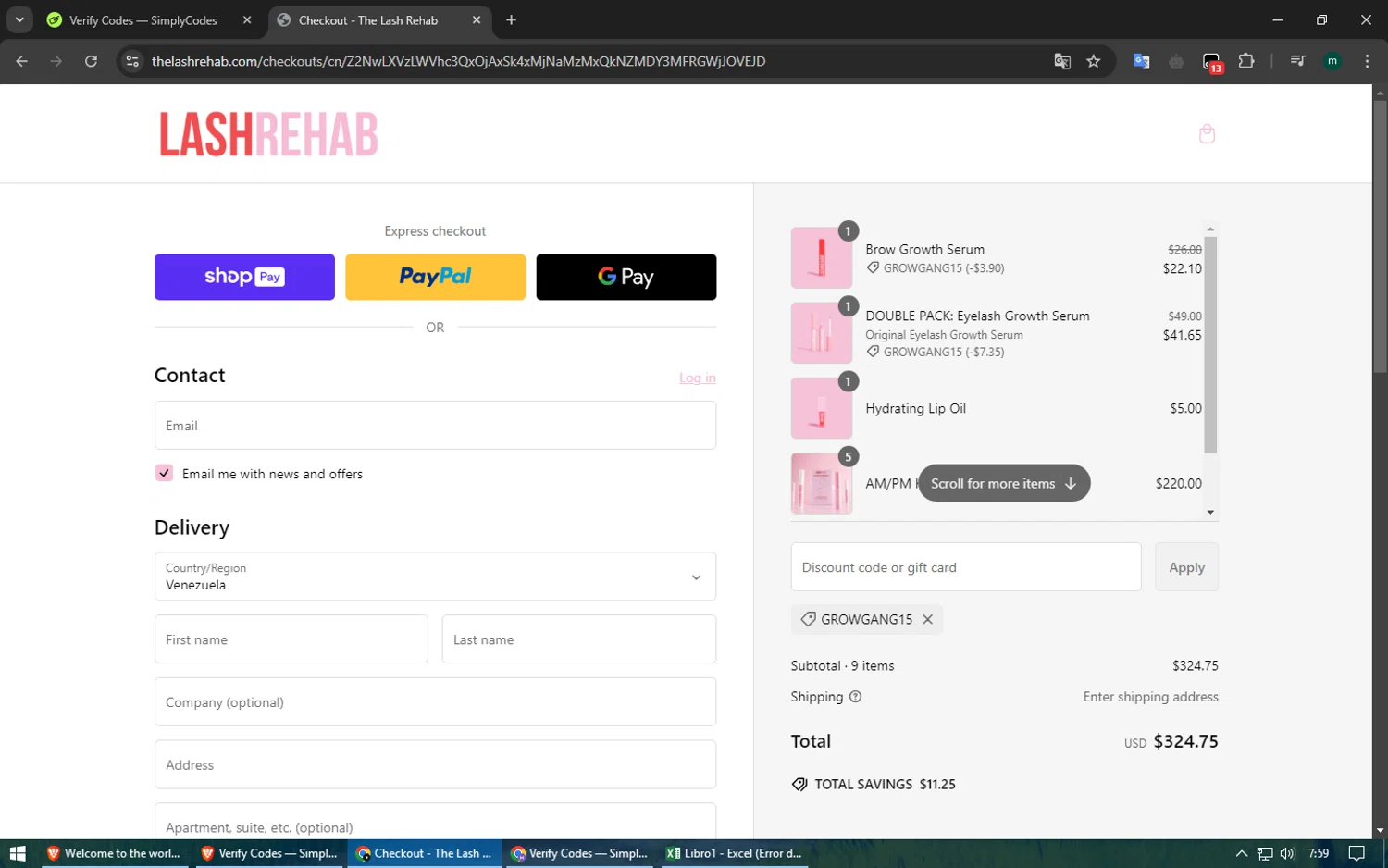1388x868 pixels.
Task: Open the Google Translate extension icon
Action: pos(1141,61)
